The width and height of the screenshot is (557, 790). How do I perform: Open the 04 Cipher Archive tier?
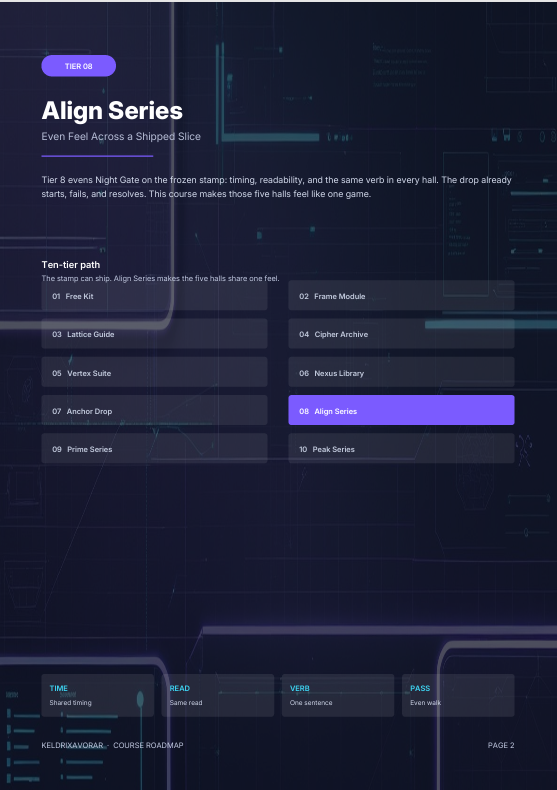[x=401, y=334]
